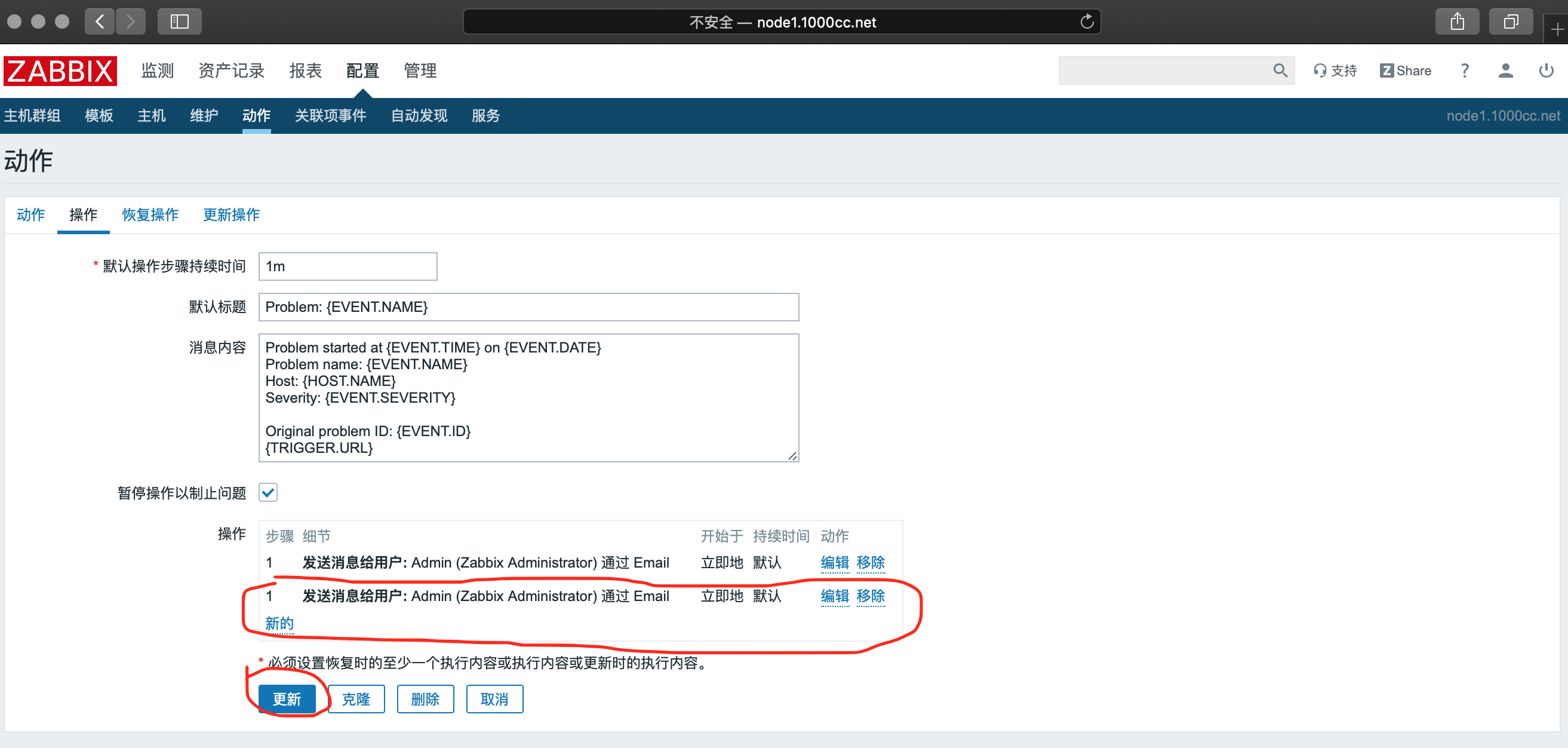Viewport: 1568px width, 748px height.
Task: Toggle the Safari sidebar button
Action: (179, 22)
